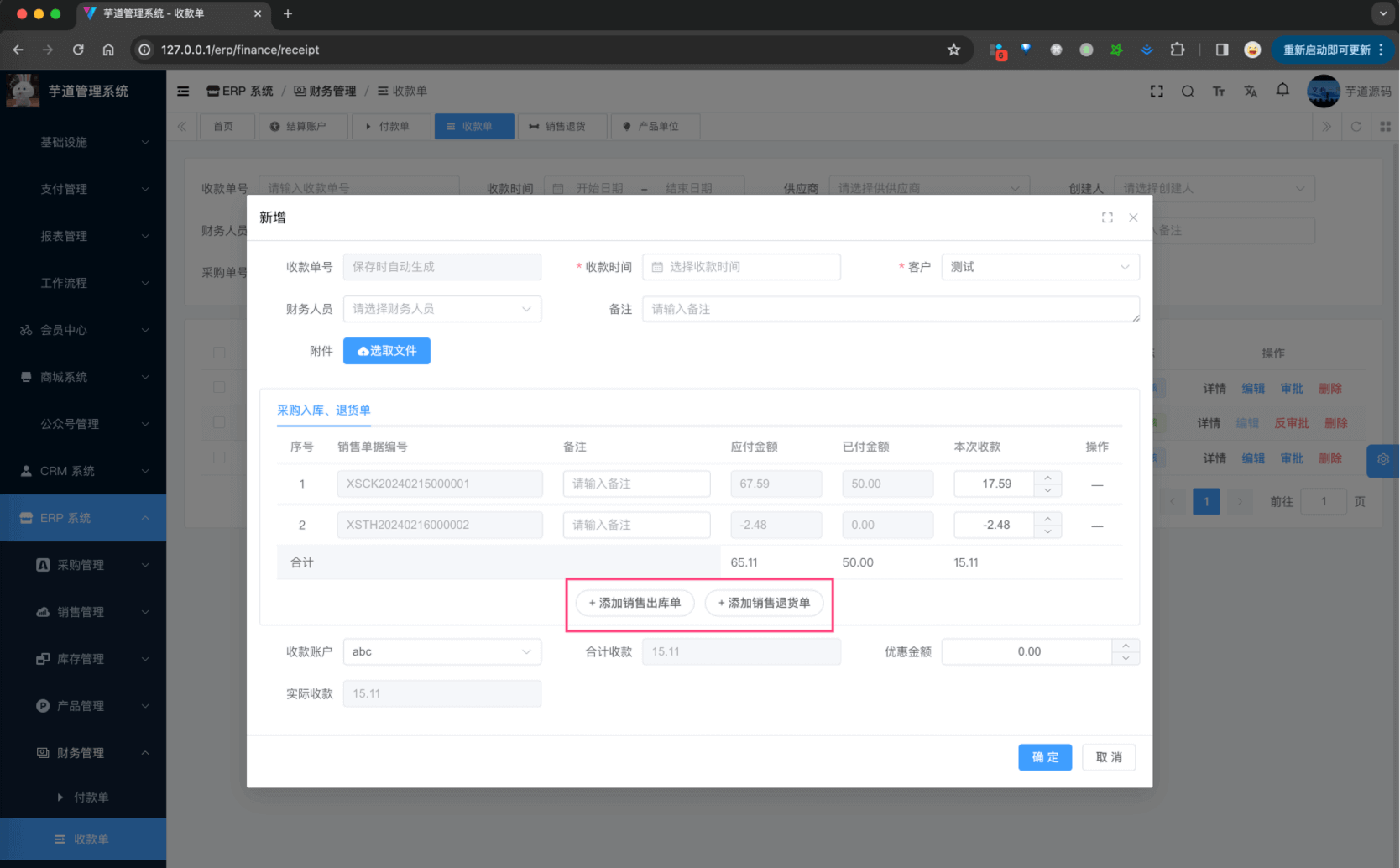Select the 采购入库、退货单 tab
1400x868 pixels.
coord(323,410)
